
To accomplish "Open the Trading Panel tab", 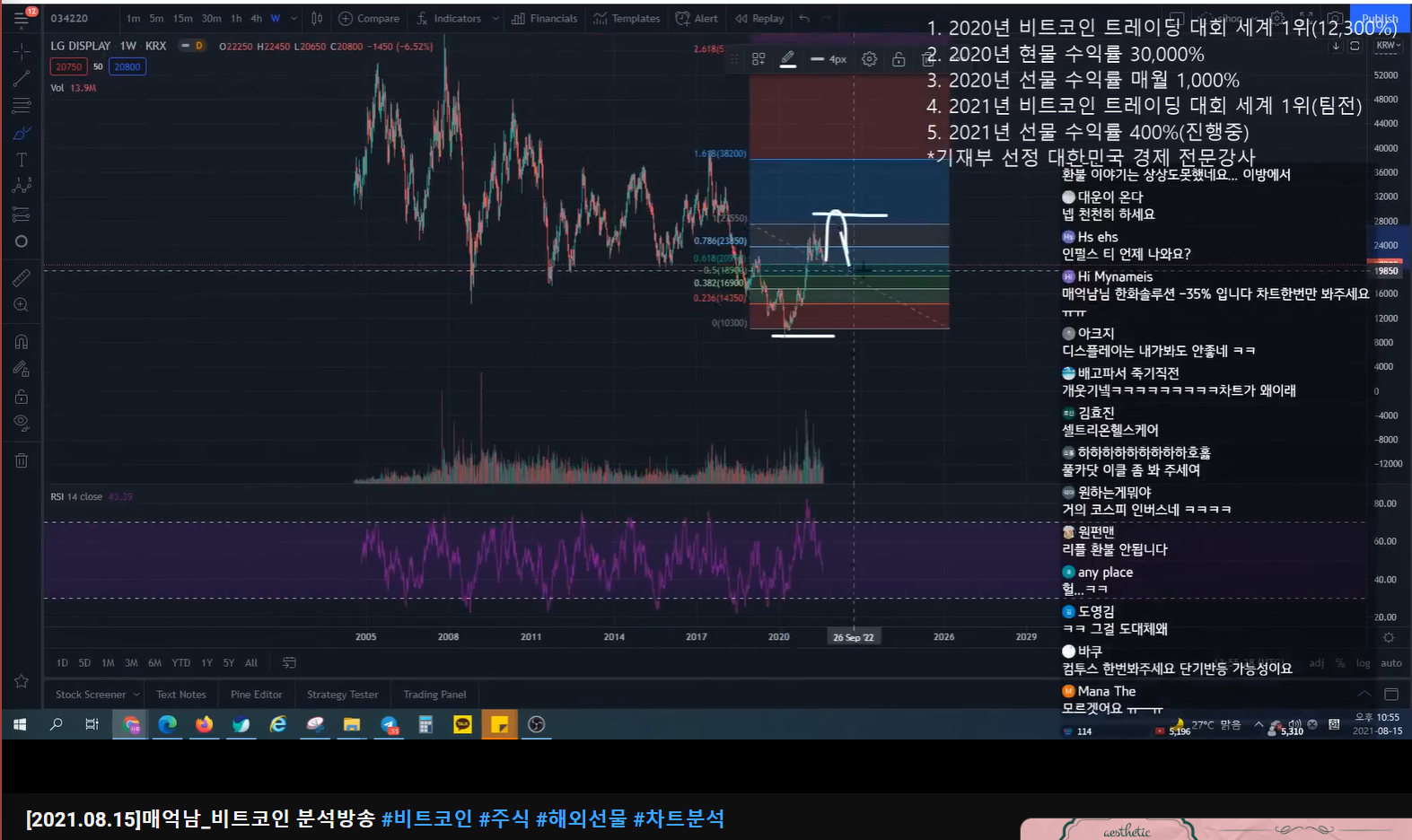I will coord(434,695).
